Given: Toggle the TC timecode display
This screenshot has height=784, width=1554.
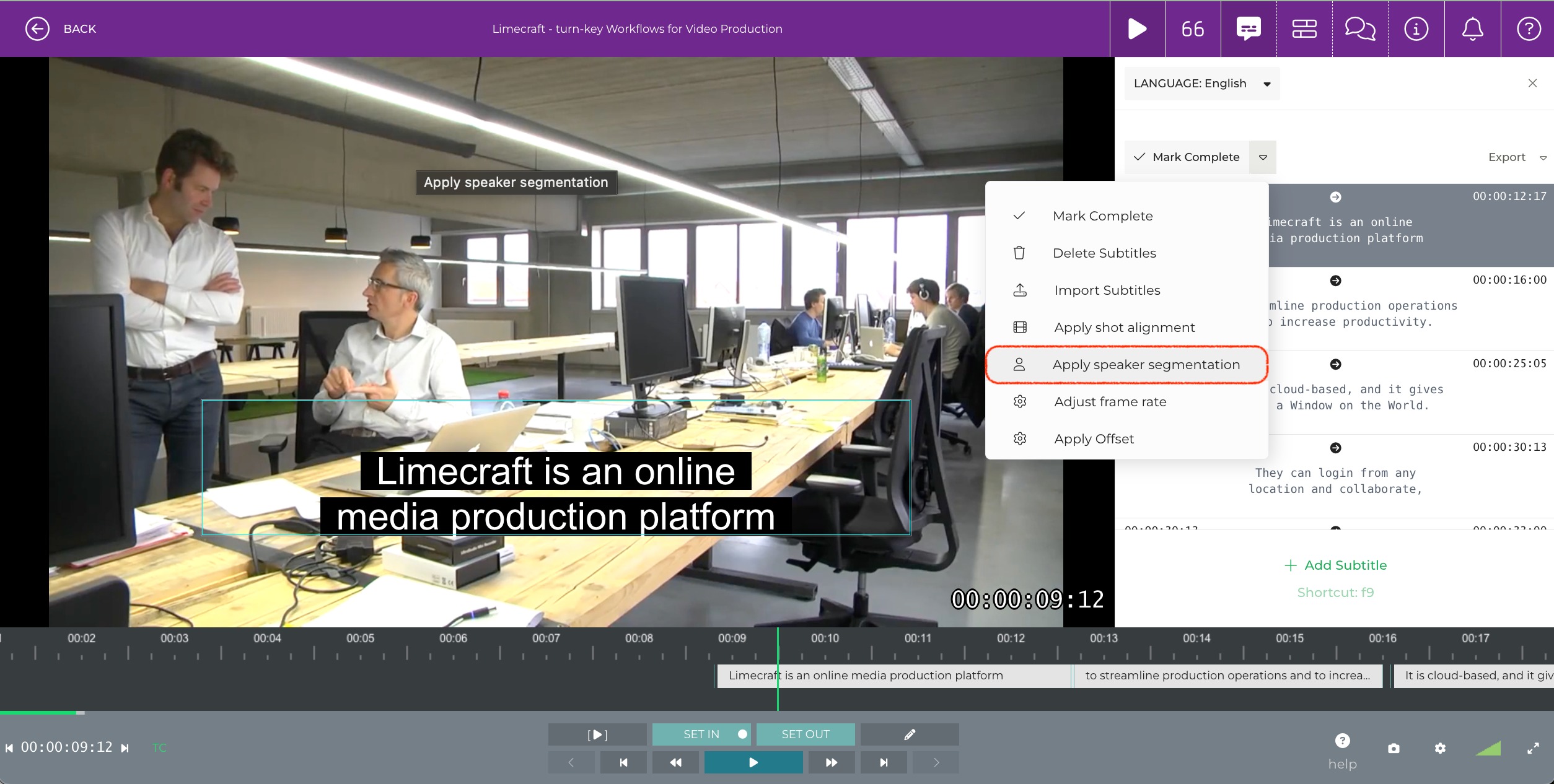Looking at the screenshot, I should point(159,747).
